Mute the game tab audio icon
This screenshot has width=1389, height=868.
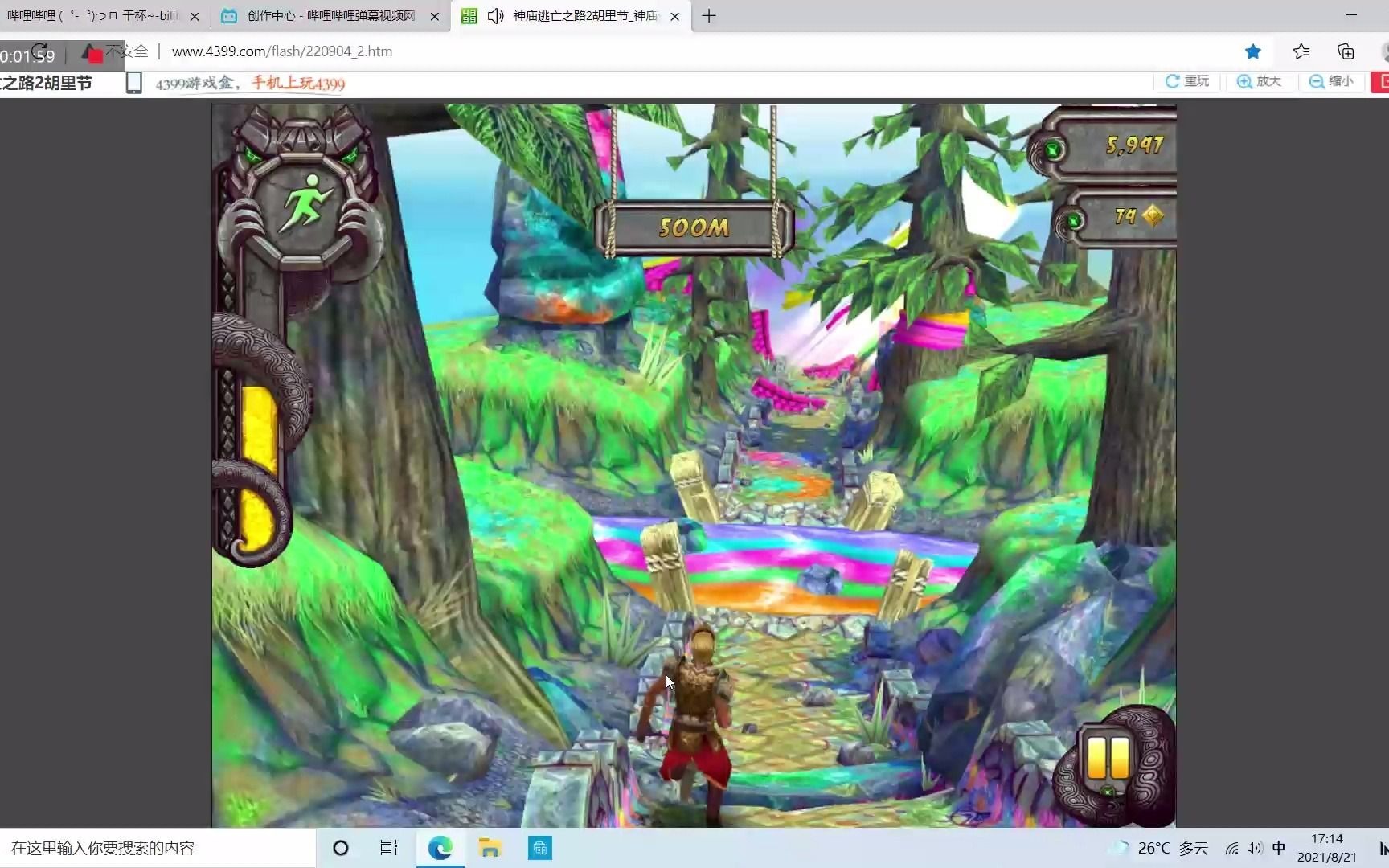pyautogui.click(x=496, y=16)
